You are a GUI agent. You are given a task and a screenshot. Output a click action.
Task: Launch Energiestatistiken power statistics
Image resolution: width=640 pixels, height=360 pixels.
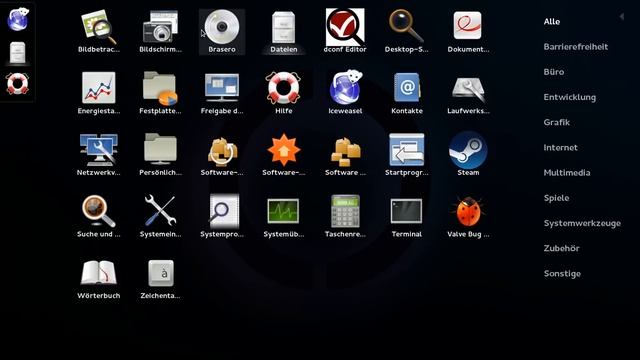[98, 93]
